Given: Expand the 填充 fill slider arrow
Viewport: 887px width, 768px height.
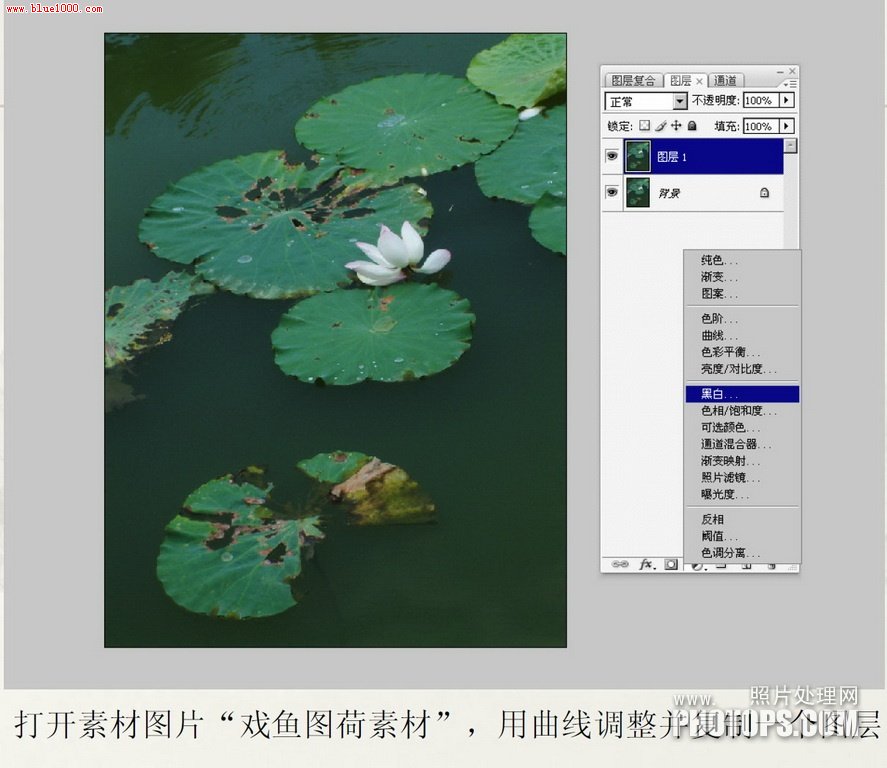Looking at the screenshot, I should pos(786,126).
